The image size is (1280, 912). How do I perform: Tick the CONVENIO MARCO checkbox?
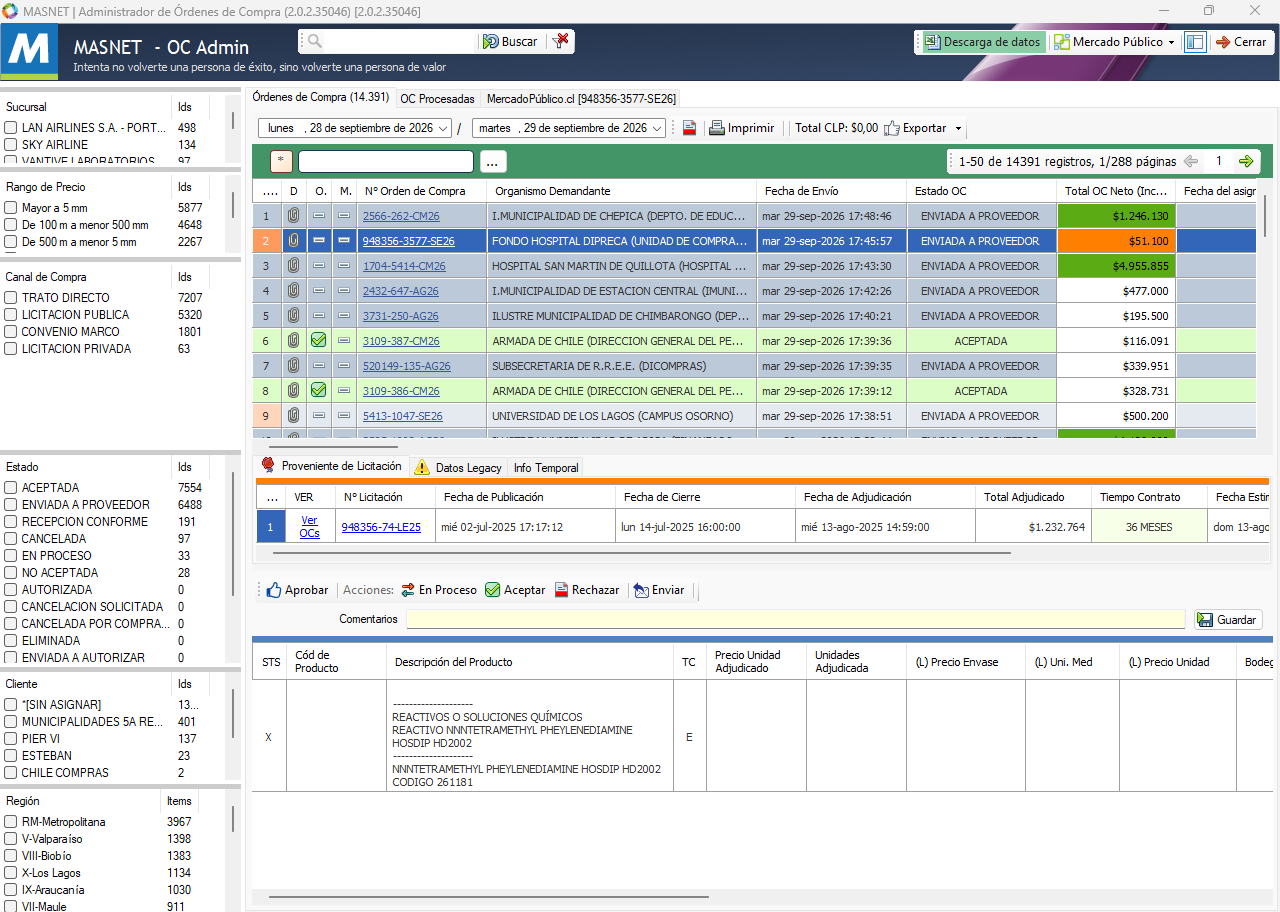coord(10,332)
